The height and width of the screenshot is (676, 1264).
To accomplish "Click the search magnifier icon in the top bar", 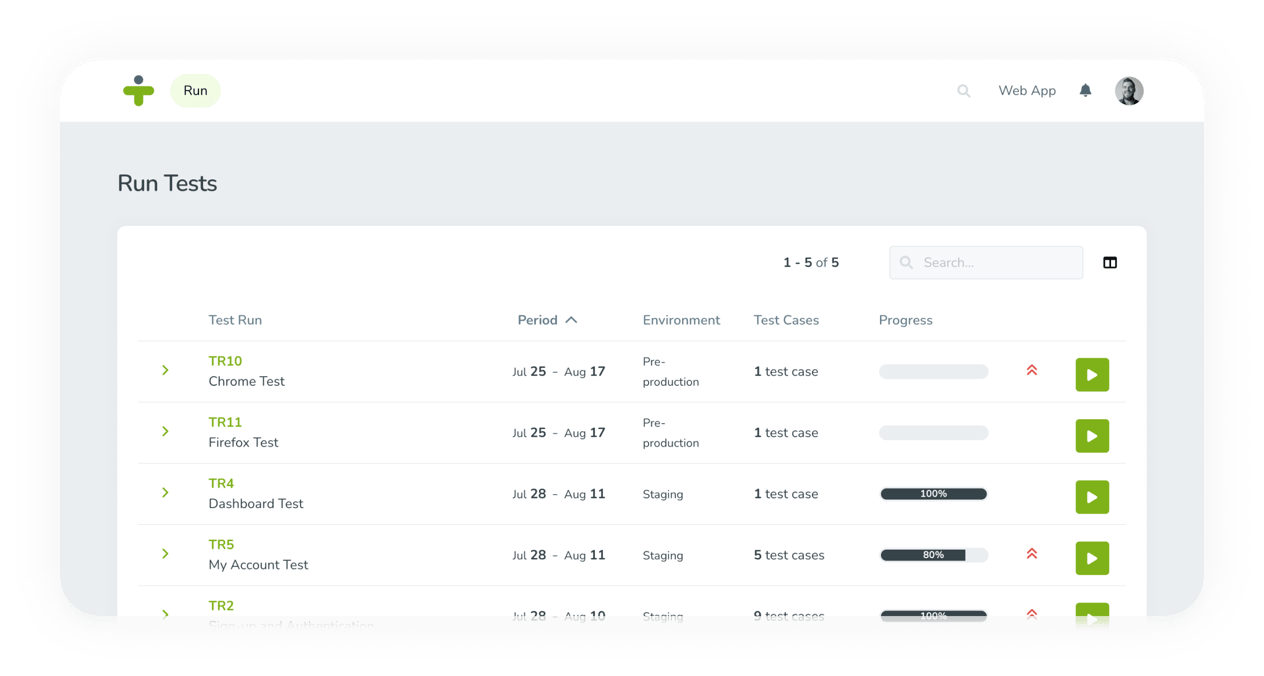I will [x=963, y=90].
